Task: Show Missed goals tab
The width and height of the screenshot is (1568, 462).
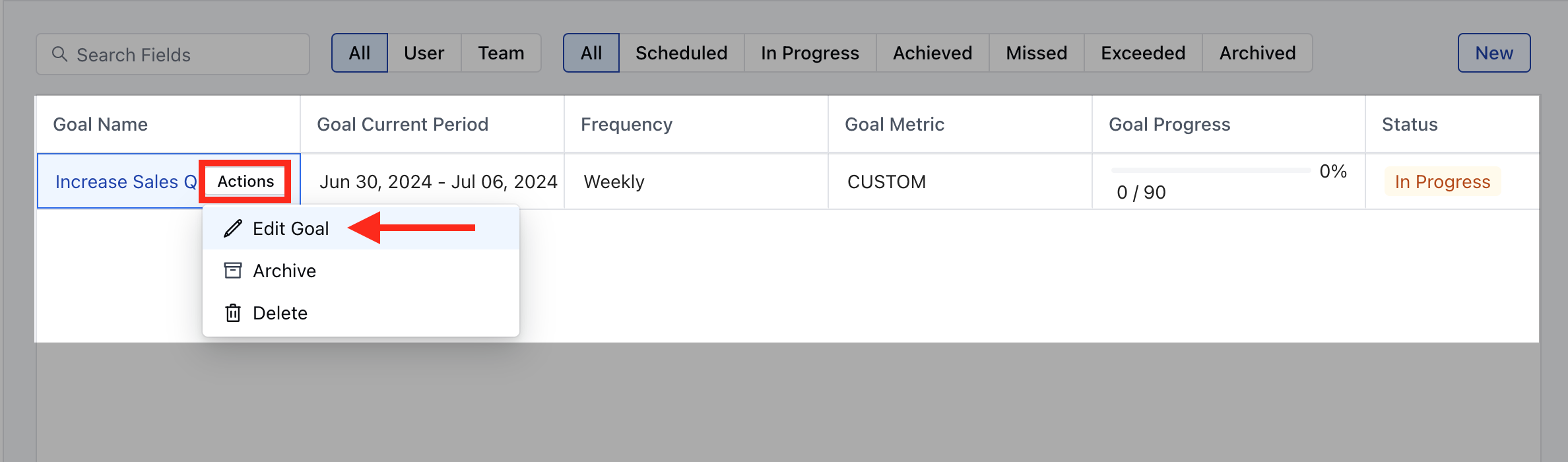Action: click(1037, 53)
